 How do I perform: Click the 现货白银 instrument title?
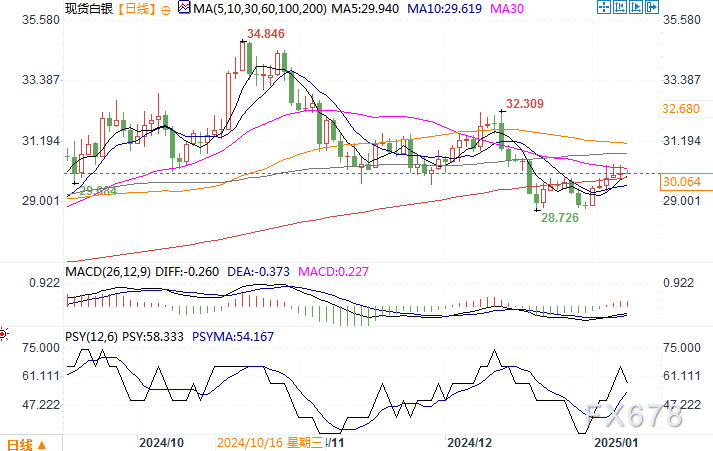(x=88, y=8)
